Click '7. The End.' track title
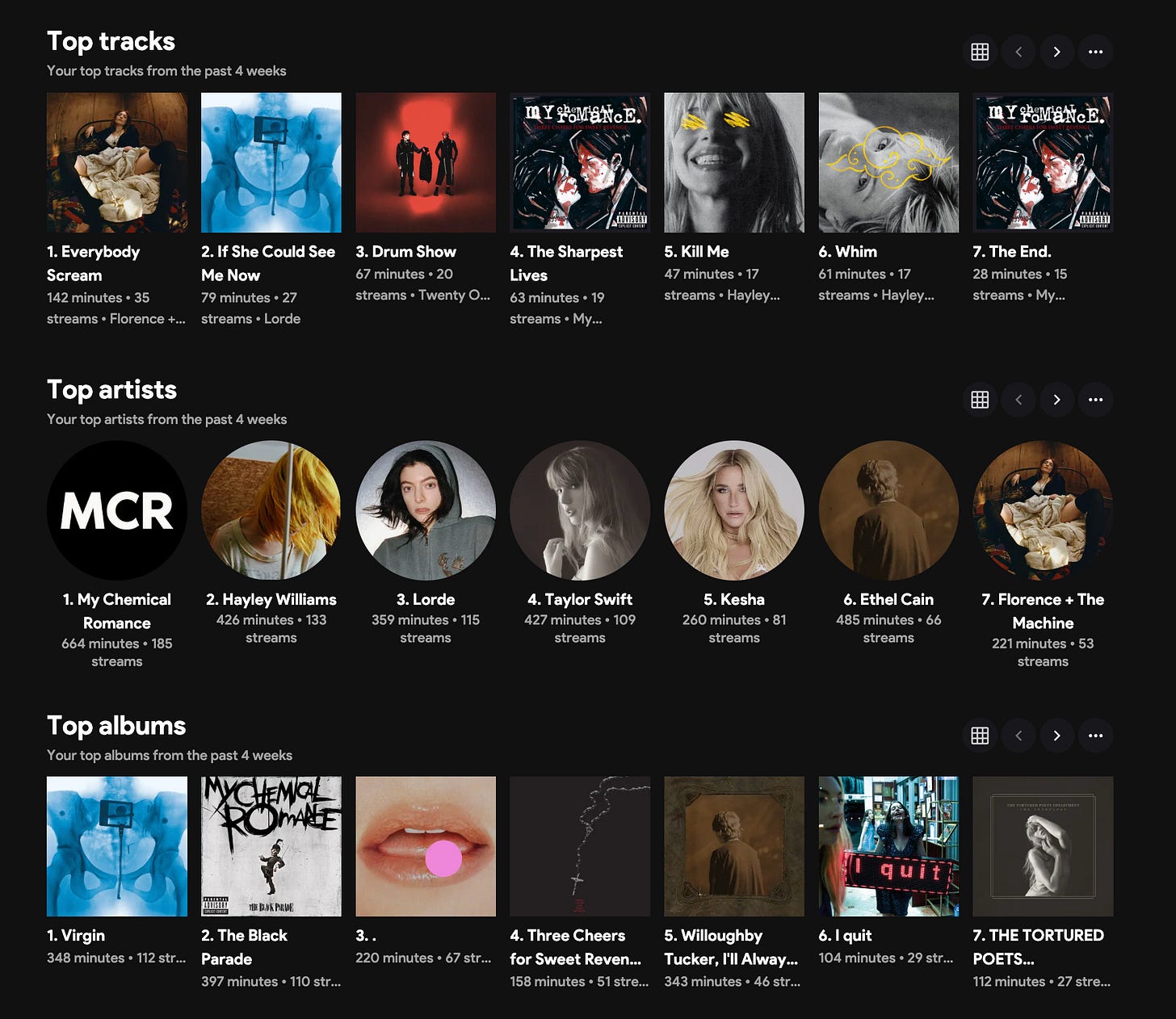1176x1019 pixels. coord(1012,252)
